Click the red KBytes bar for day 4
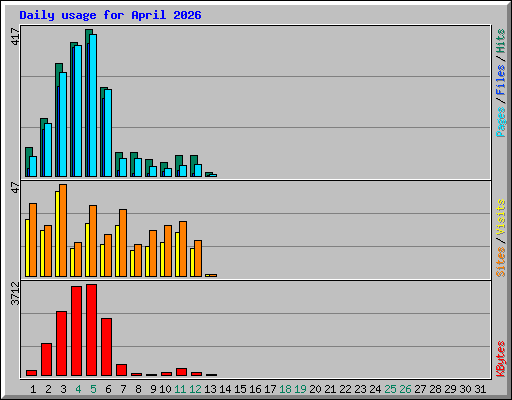This screenshot has height=400, width=512. coord(77,331)
